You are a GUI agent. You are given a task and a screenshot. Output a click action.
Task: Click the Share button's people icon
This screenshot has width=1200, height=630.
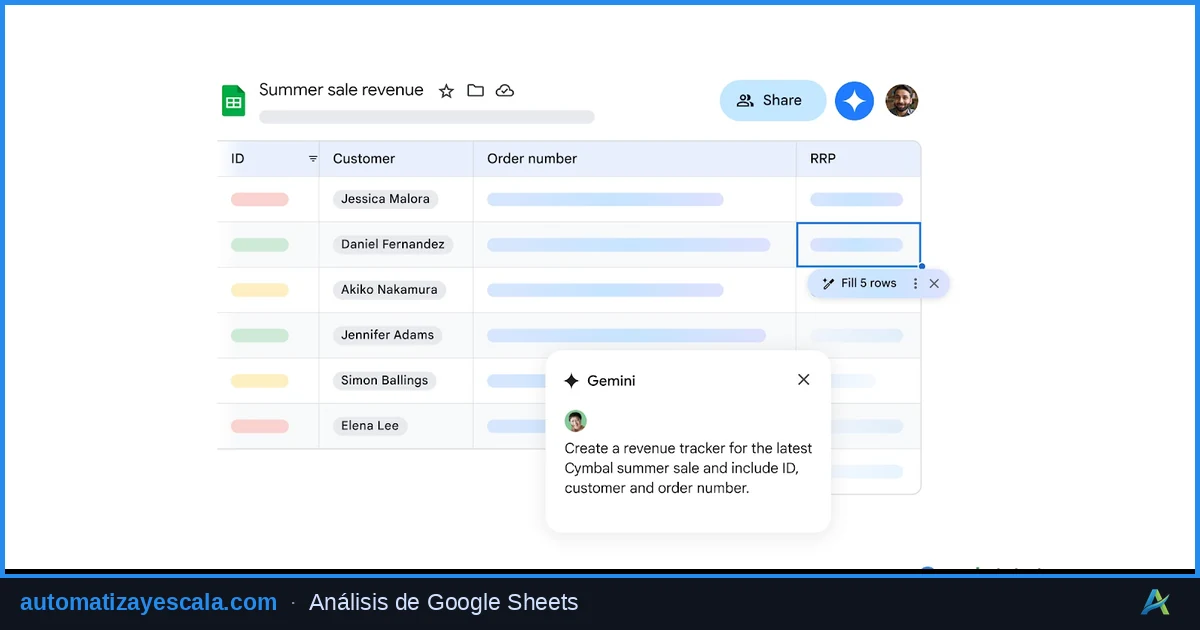(x=745, y=100)
